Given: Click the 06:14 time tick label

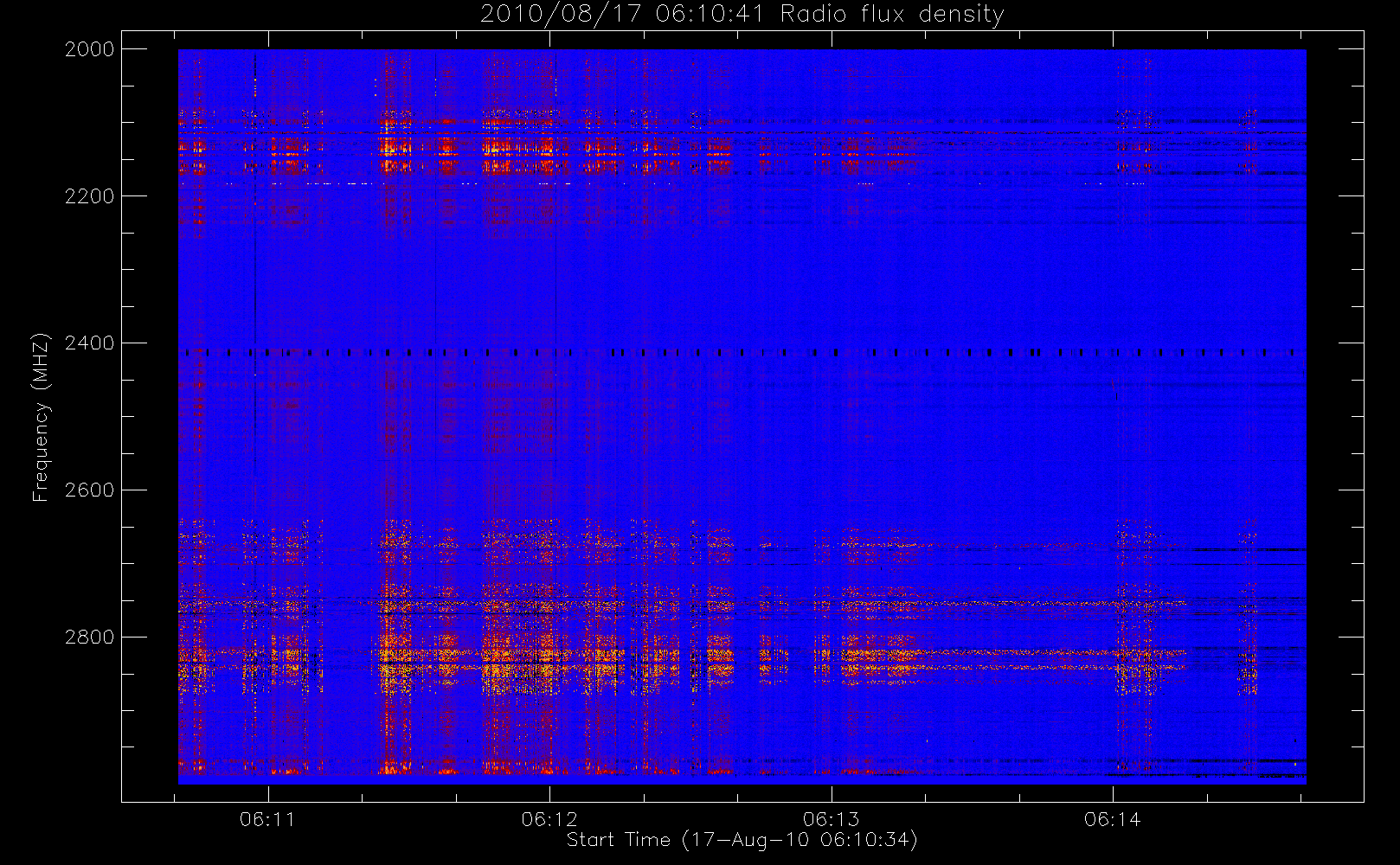Looking at the screenshot, I should tap(1113, 819).
